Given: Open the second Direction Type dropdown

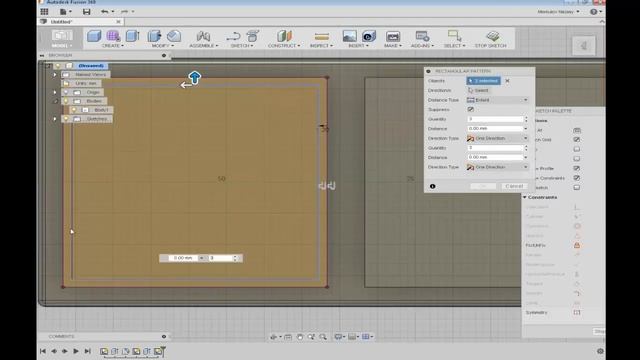Looking at the screenshot, I should tap(498, 167).
